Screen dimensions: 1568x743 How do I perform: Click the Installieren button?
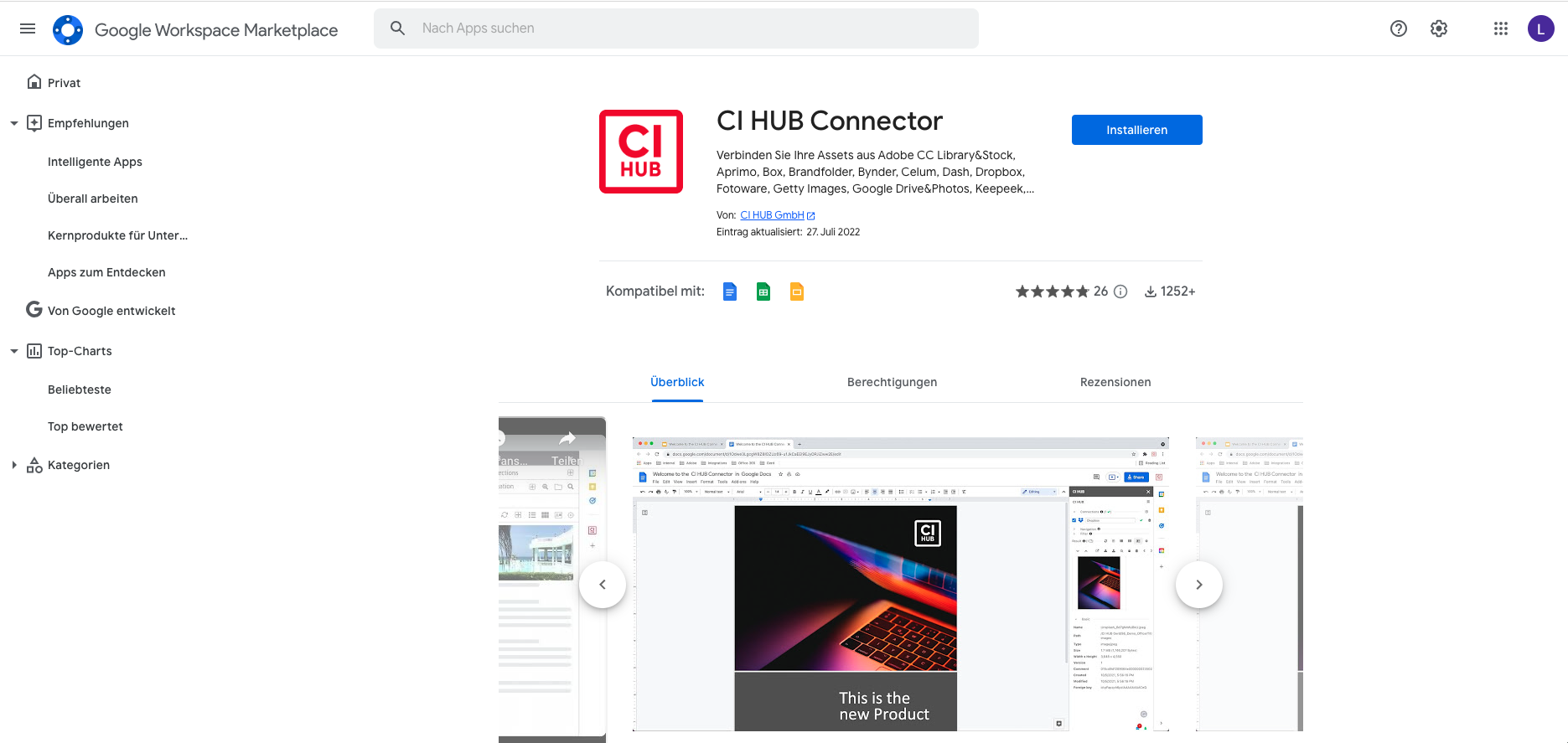point(1137,130)
